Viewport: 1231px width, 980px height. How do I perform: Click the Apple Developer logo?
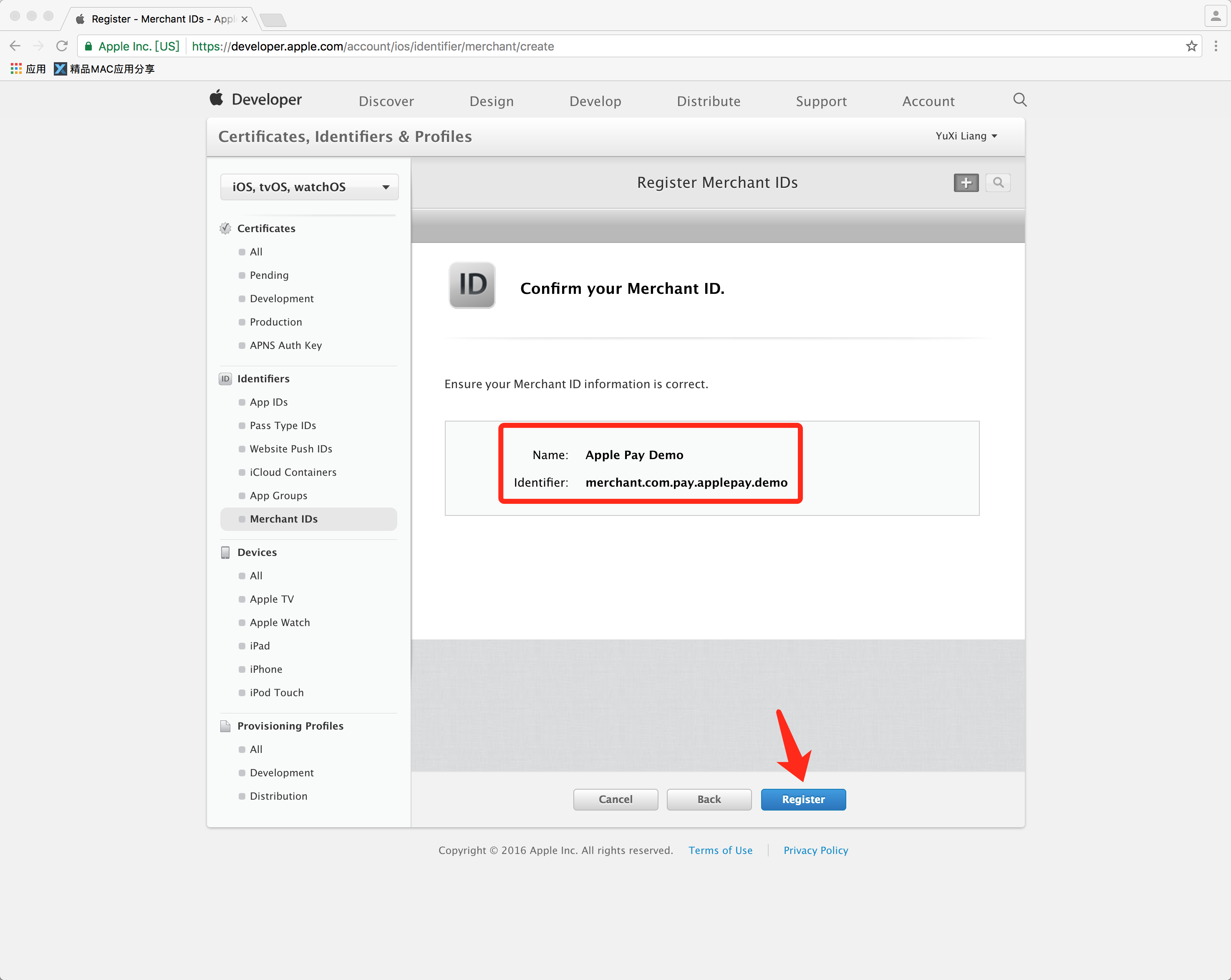coord(256,99)
